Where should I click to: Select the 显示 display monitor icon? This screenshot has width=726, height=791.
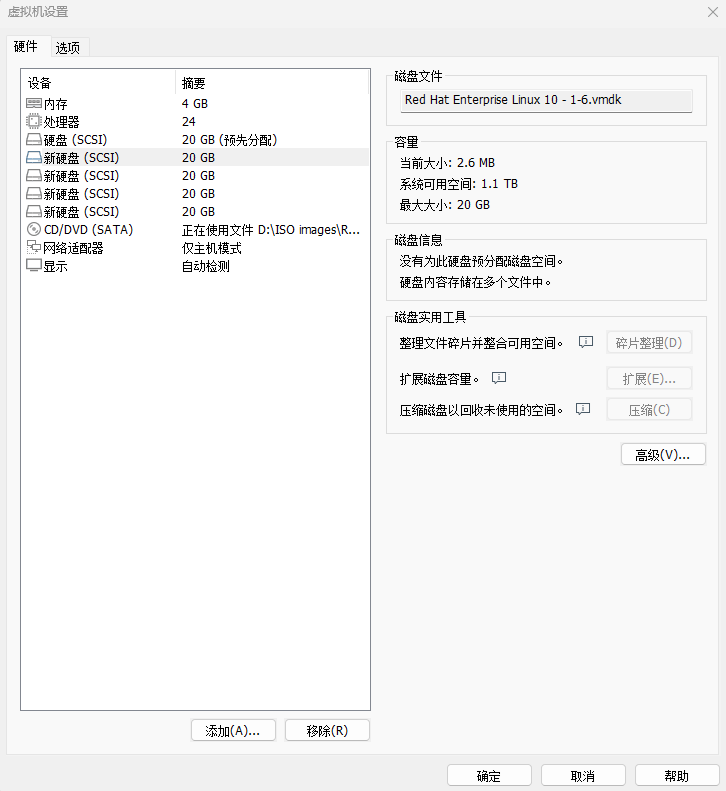click(x=33, y=266)
